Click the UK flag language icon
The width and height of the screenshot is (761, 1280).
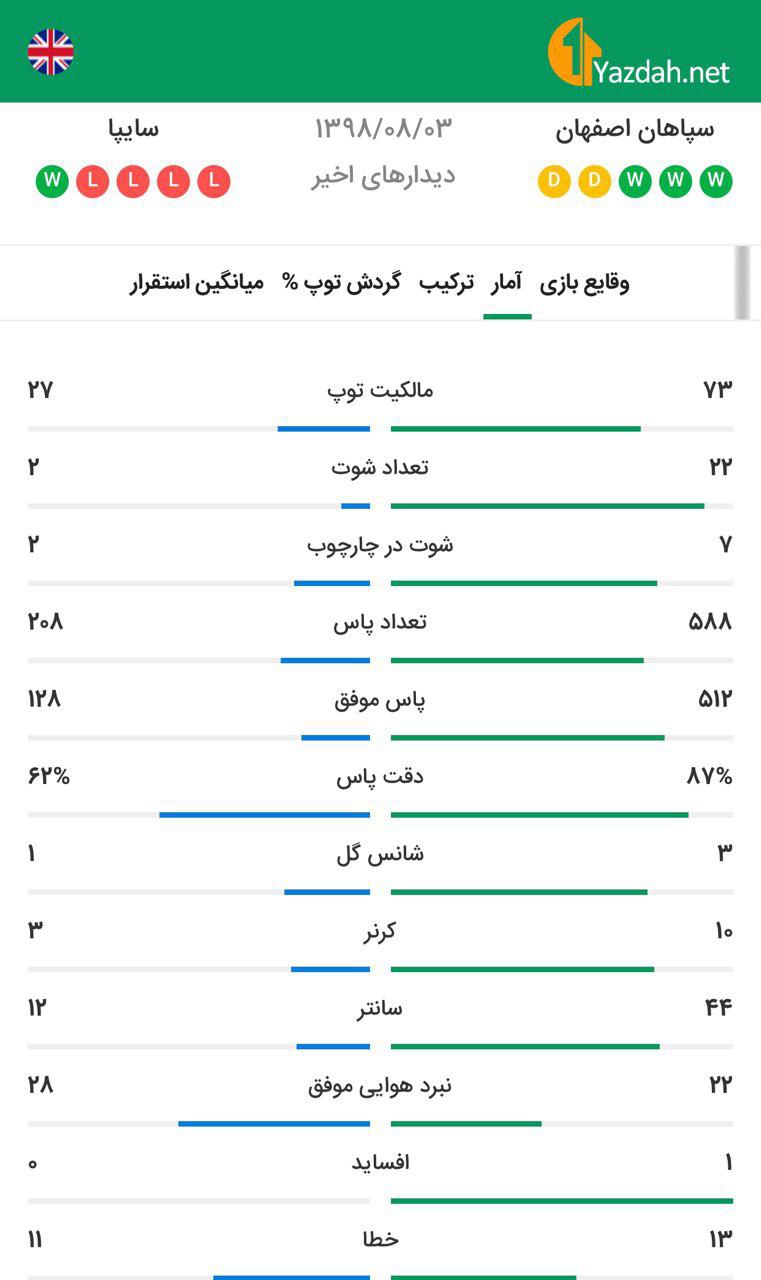pyautogui.click(x=50, y=52)
